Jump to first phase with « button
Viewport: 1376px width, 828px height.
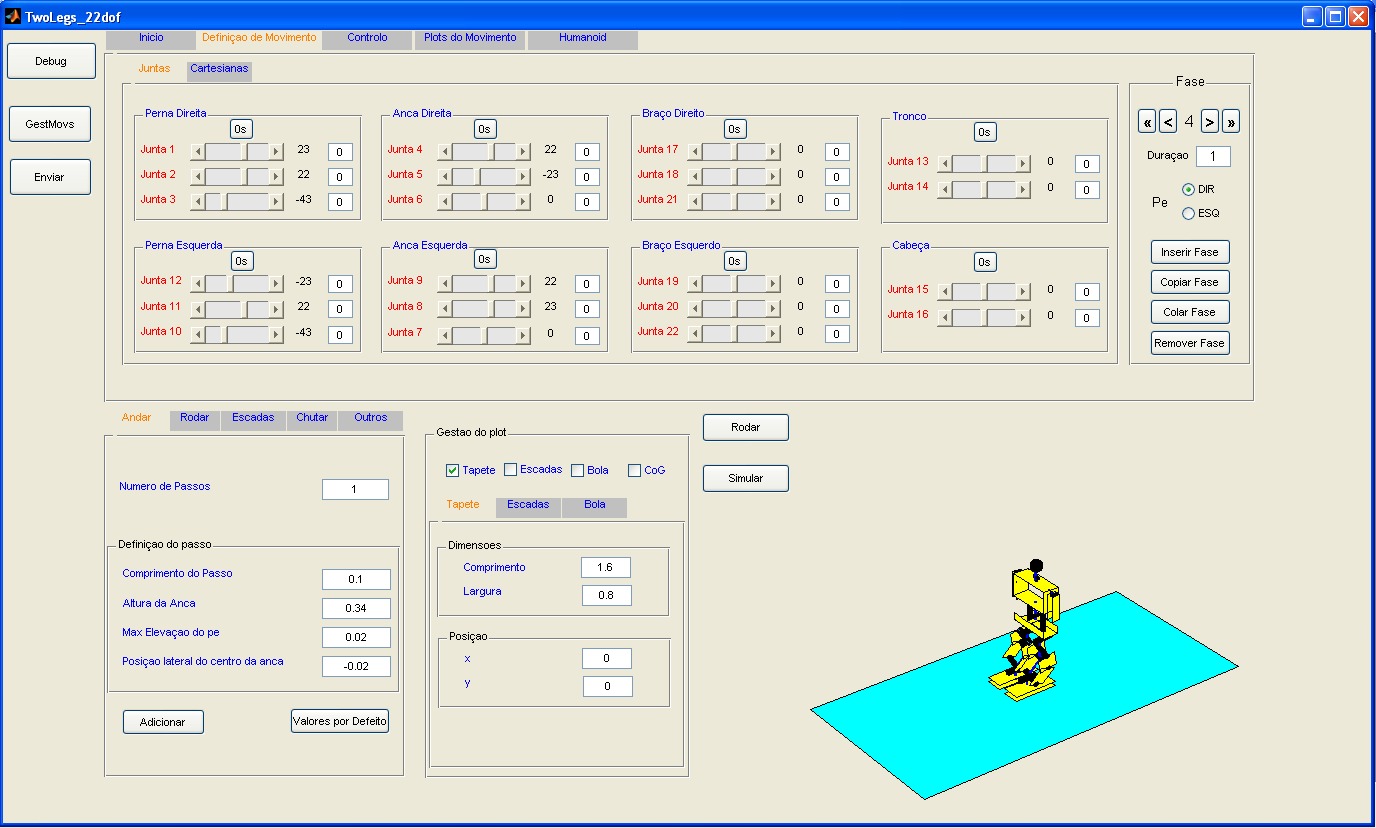pyautogui.click(x=1147, y=122)
